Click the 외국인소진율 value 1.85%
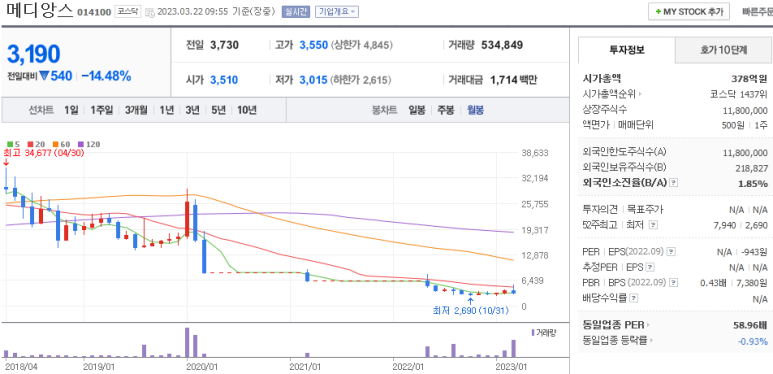 pyautogui.click(x=752, y=183)
